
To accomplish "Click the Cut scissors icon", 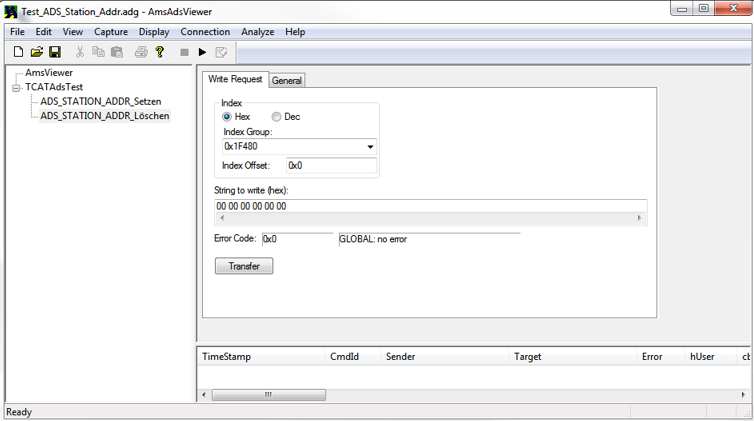I will pyautogui.click(x=80, y=52).
